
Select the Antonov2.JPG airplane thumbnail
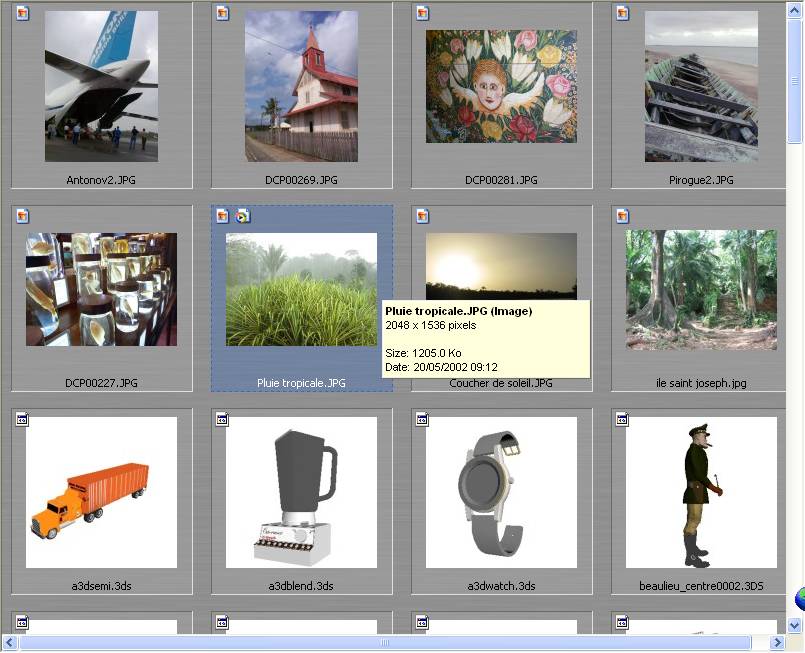[x=102, y=86]
